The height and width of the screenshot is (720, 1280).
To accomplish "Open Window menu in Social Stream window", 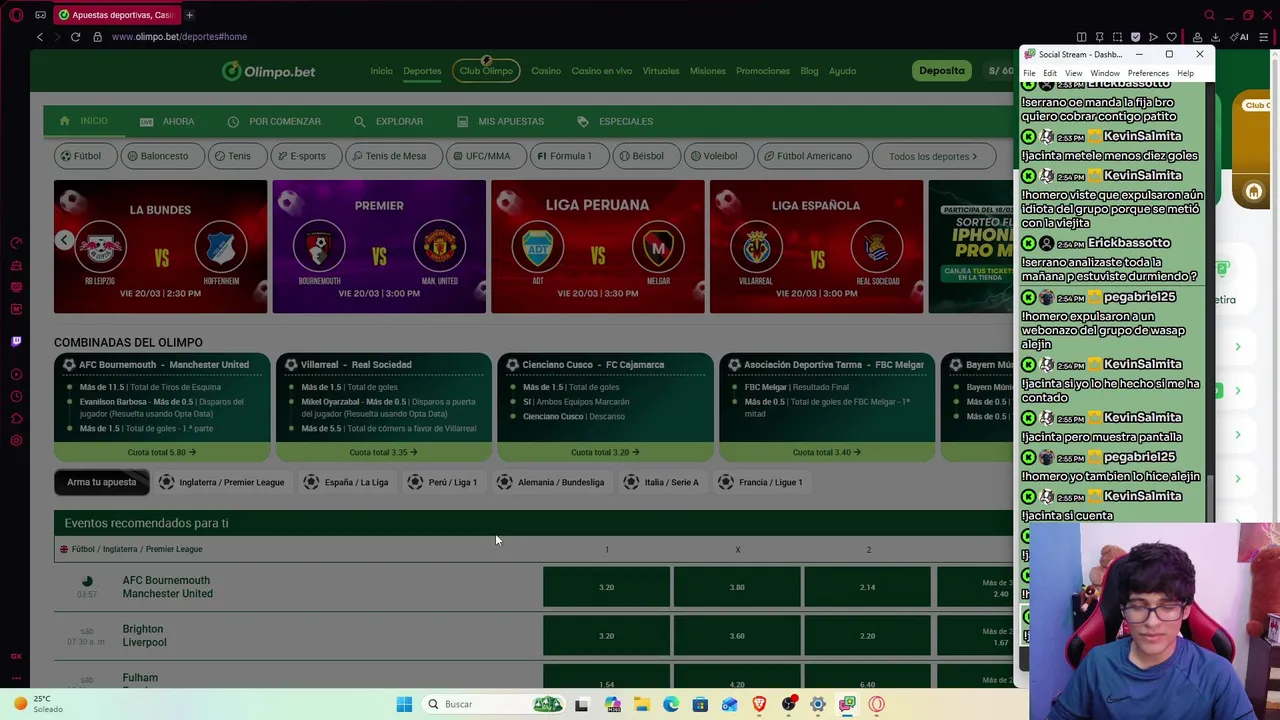I will [x=1105, y=73].
